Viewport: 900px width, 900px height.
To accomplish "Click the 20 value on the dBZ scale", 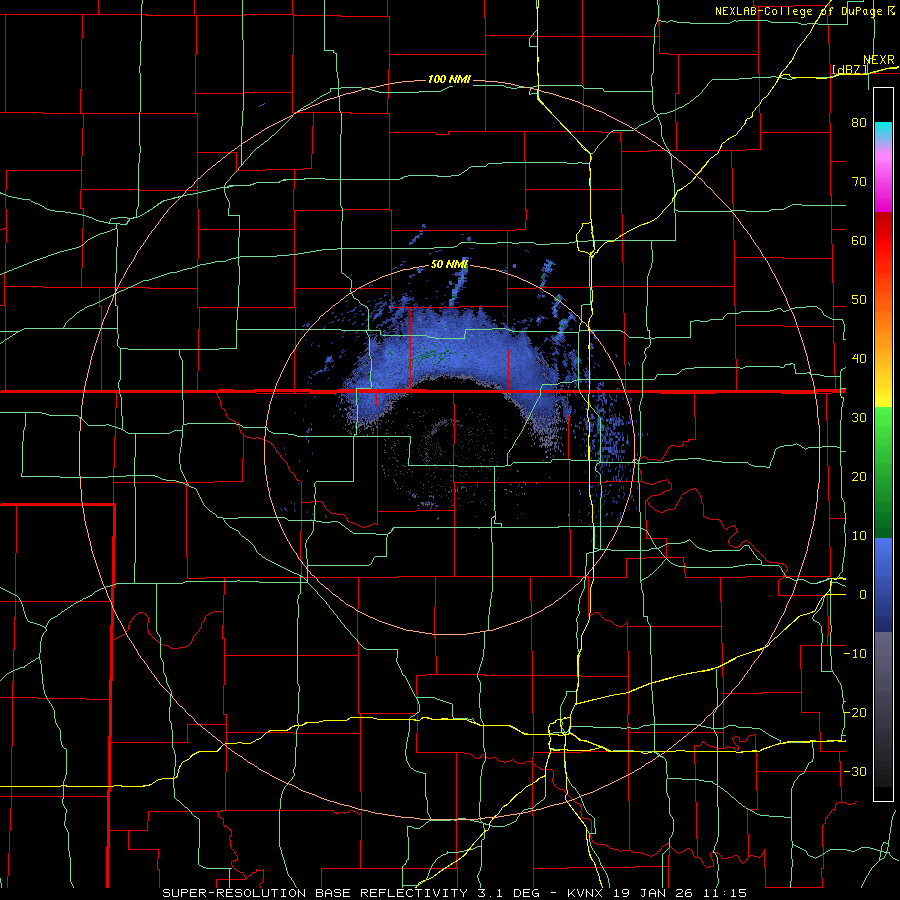I will [859, 477].
